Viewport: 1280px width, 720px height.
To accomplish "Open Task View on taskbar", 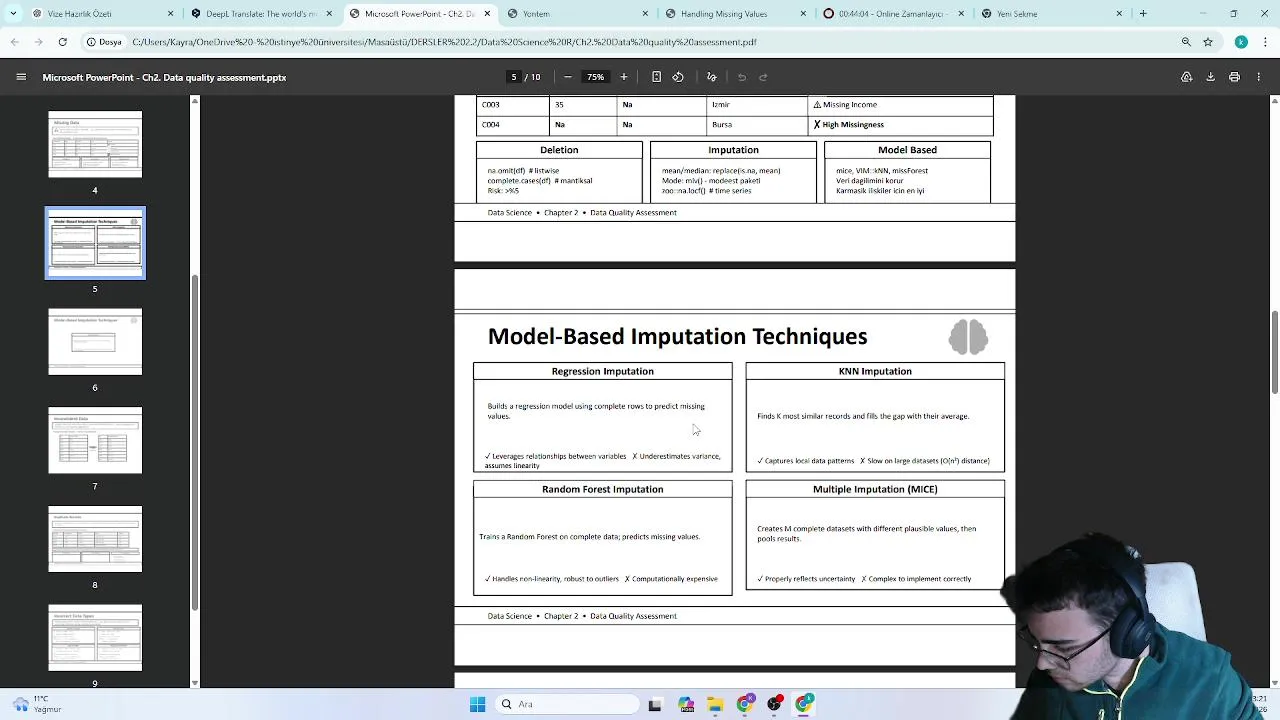I will pyautogui.click(x=655, y=704).
